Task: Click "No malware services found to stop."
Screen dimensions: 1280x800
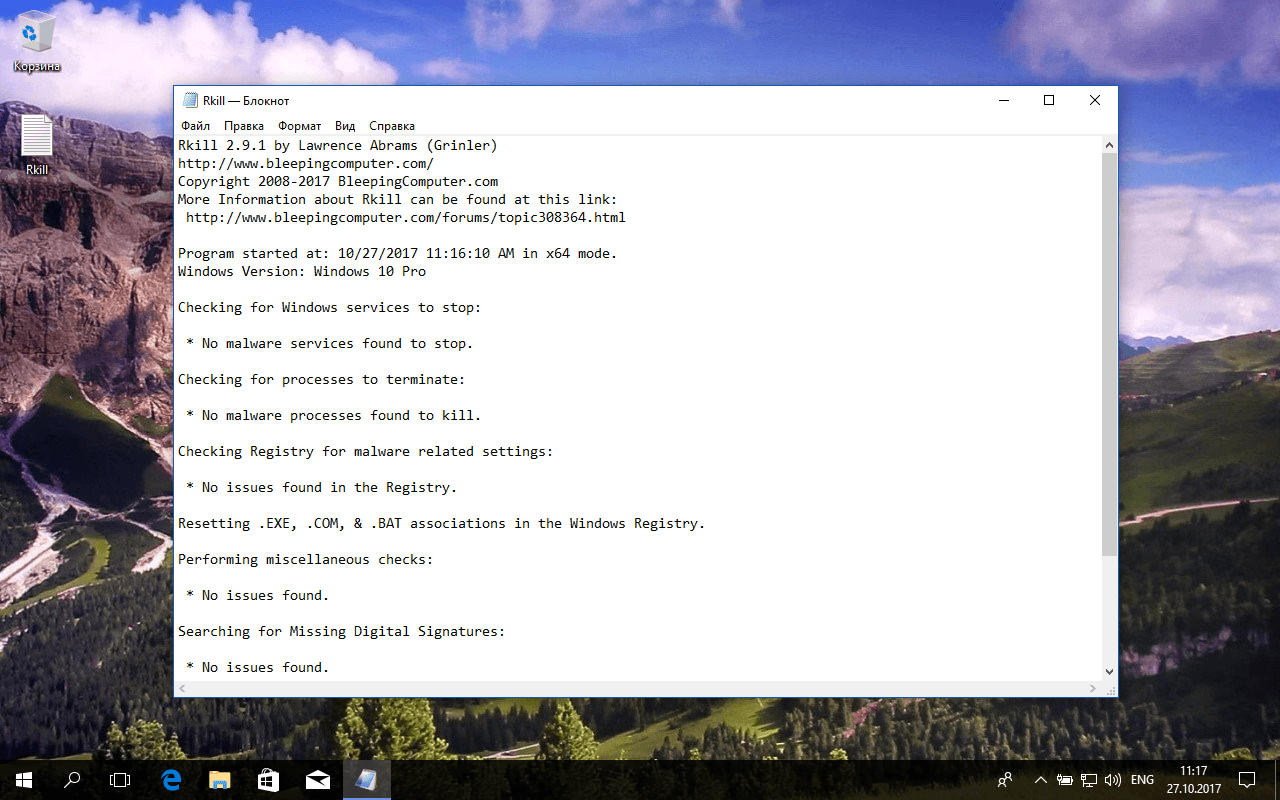Action: [x=338, y=343]
